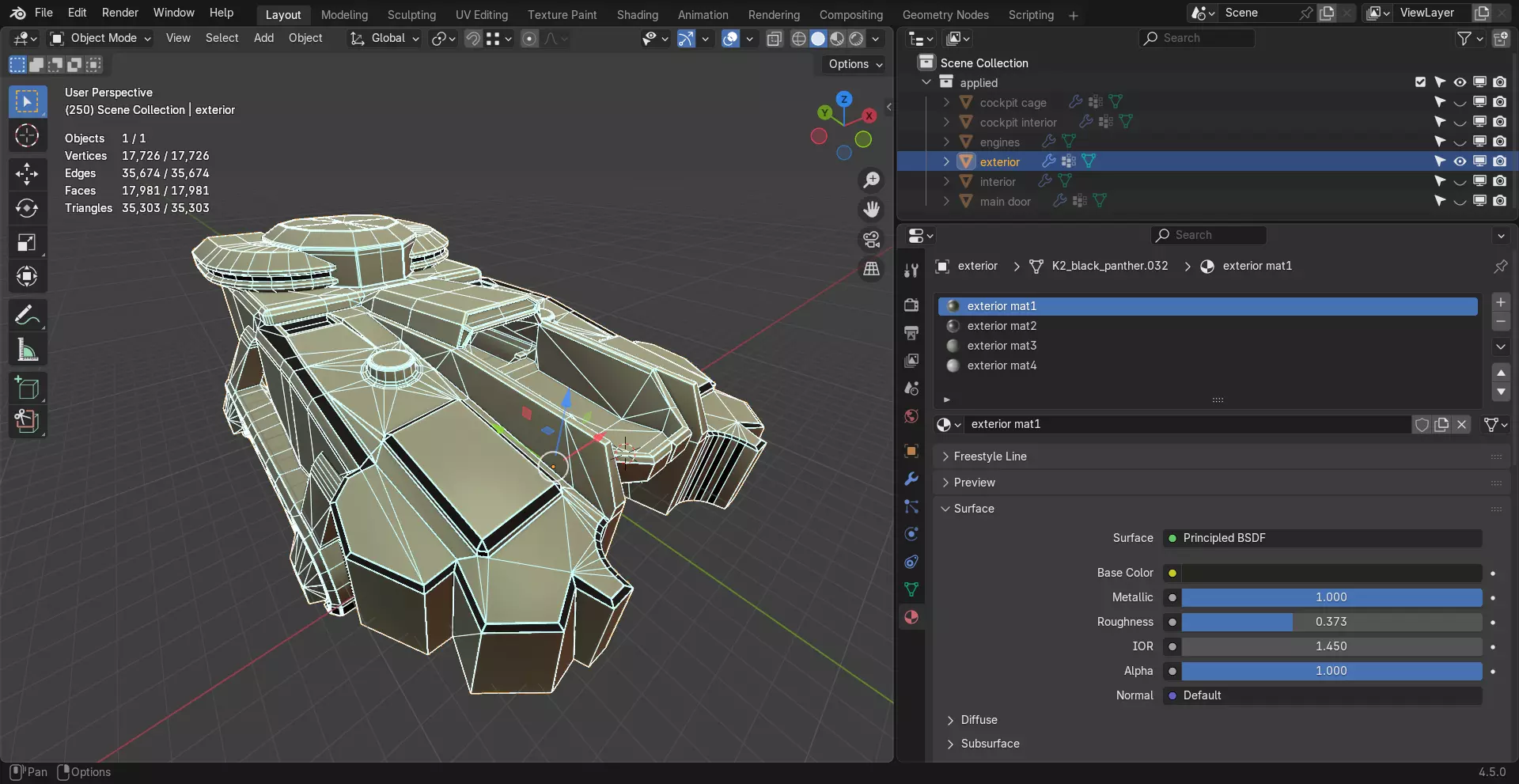Disable render for main door camera icon
The height and width of the screenshot is (784, 1519).
1499,201
